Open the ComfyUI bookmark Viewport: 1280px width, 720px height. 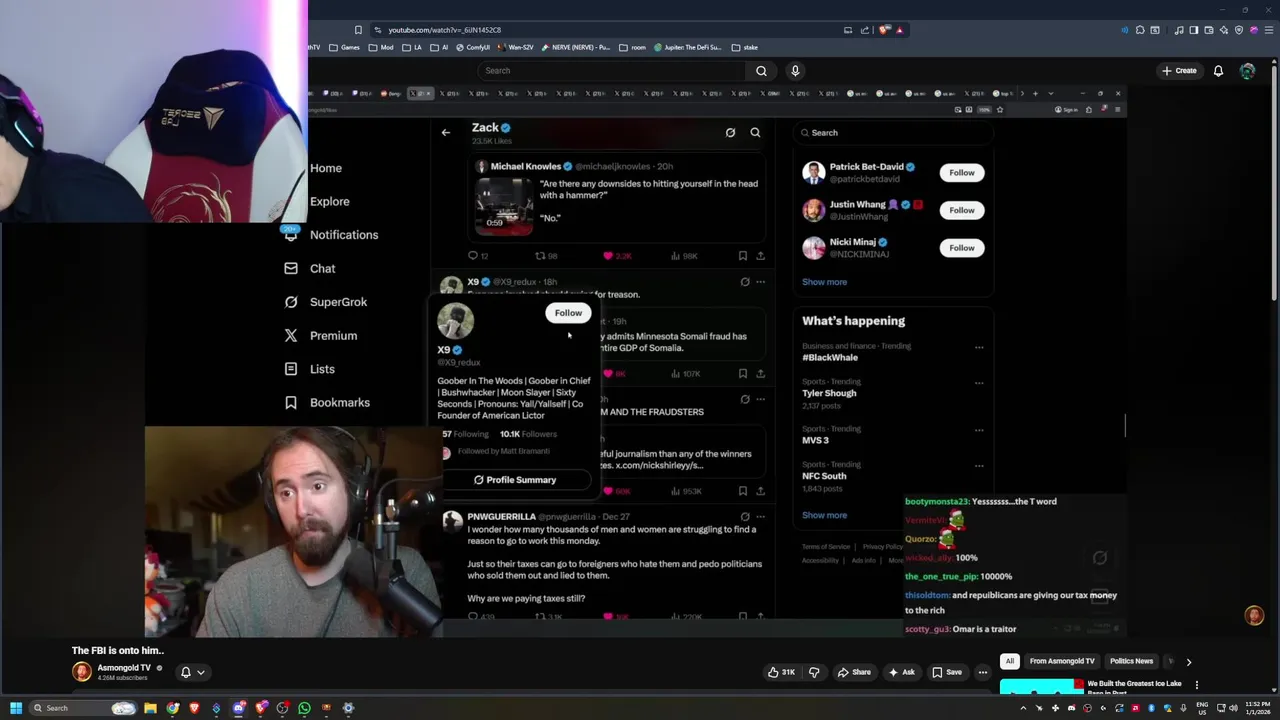click(471, 47)
